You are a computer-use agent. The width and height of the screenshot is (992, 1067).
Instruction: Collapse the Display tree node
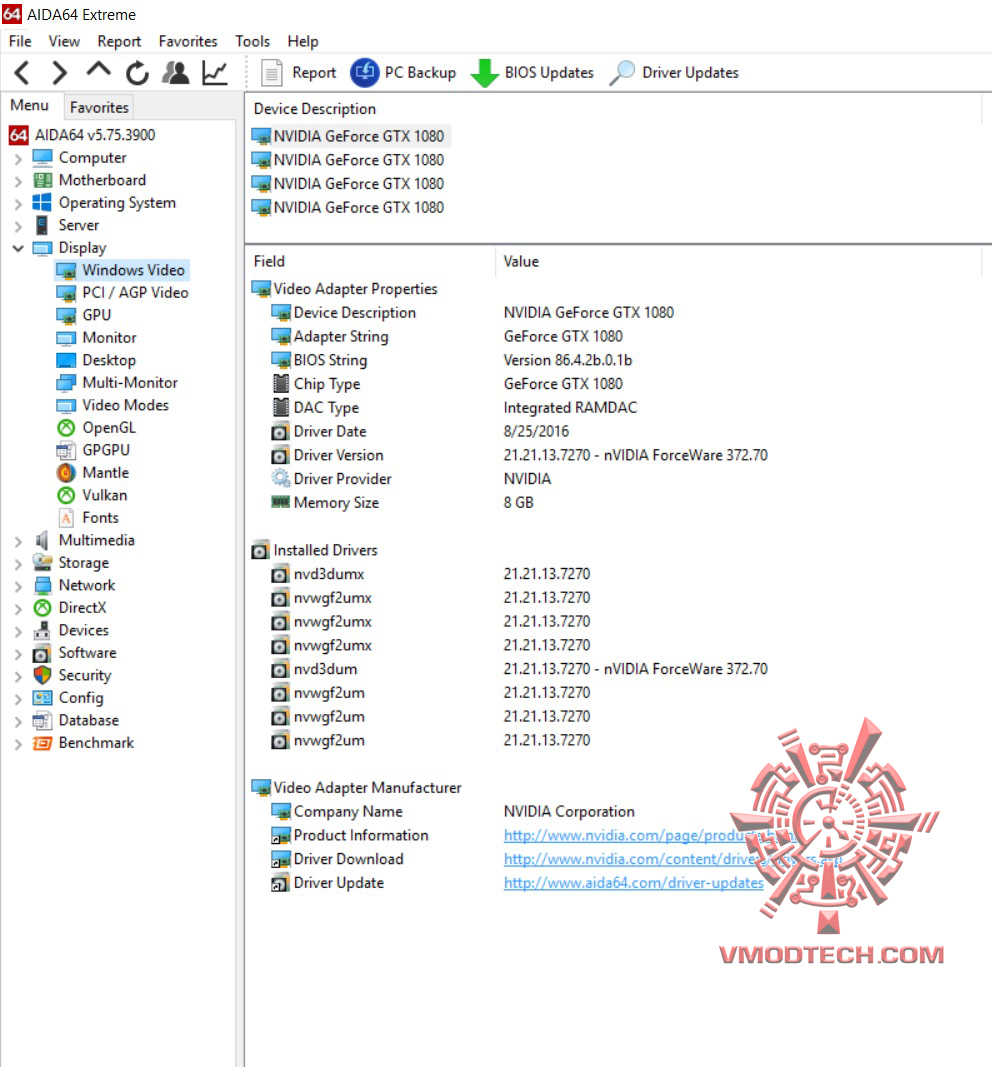click(x=18, y=248)
